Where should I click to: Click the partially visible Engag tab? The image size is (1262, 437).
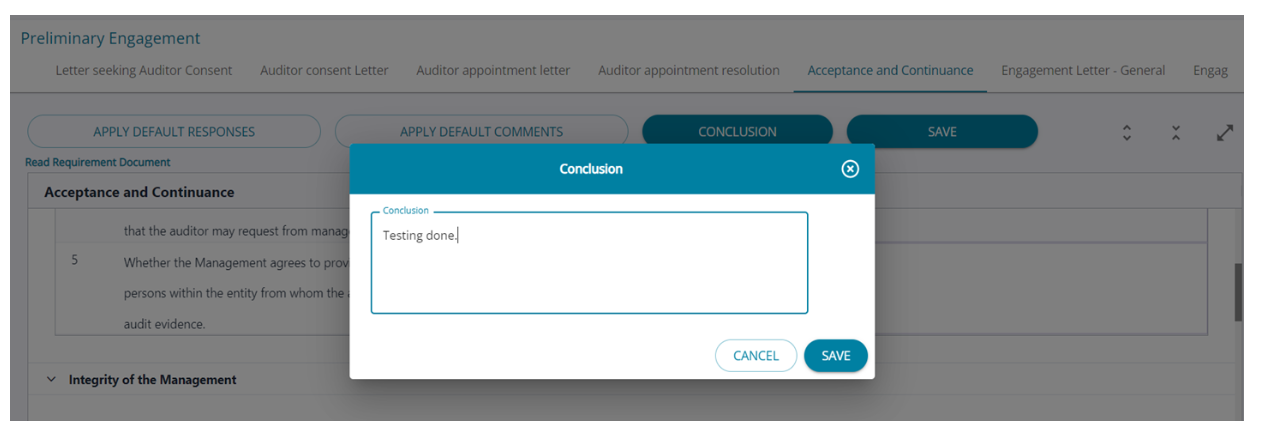point(1210,71)
